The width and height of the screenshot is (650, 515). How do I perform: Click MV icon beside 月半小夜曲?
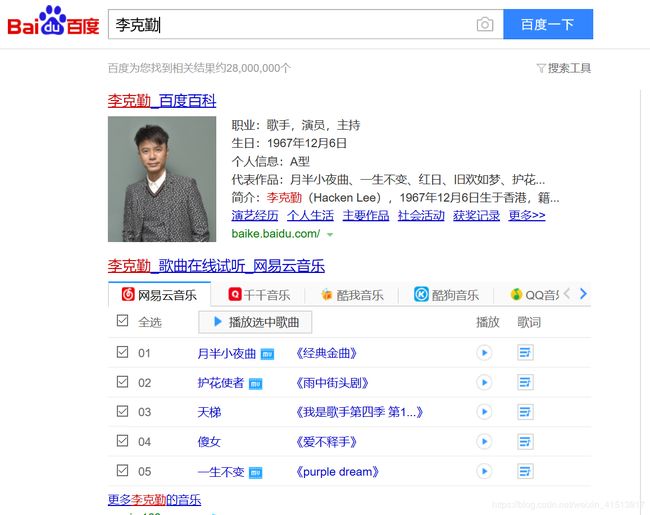[267, 354]
